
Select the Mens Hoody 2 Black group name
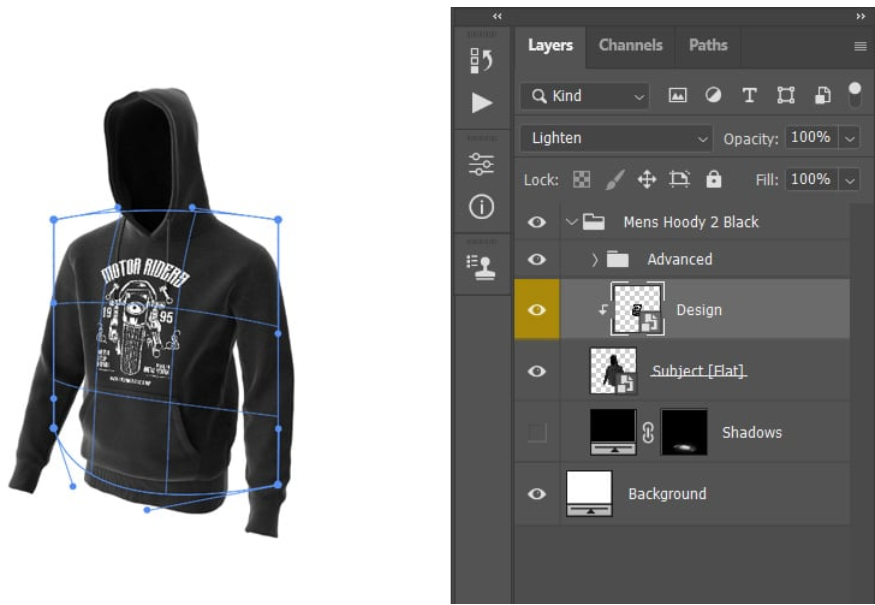[691, 222]
